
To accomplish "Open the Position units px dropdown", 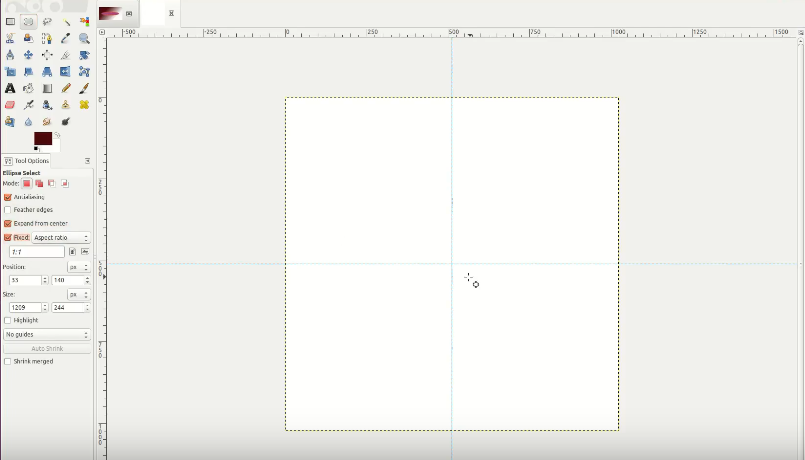I will click(x=79, y=267).
